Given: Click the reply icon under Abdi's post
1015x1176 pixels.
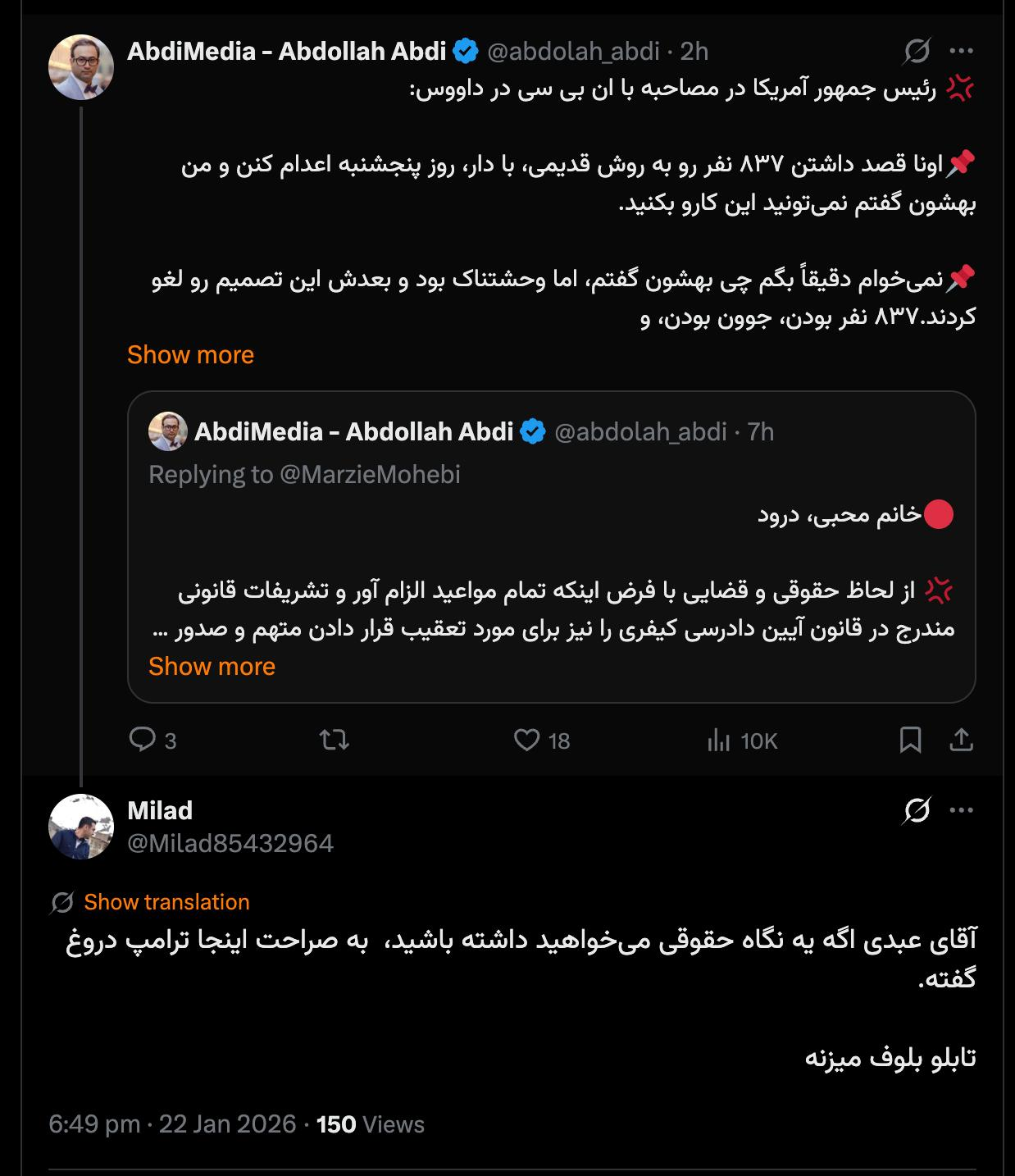Looking at the screenshot, I should click(143, 741).
